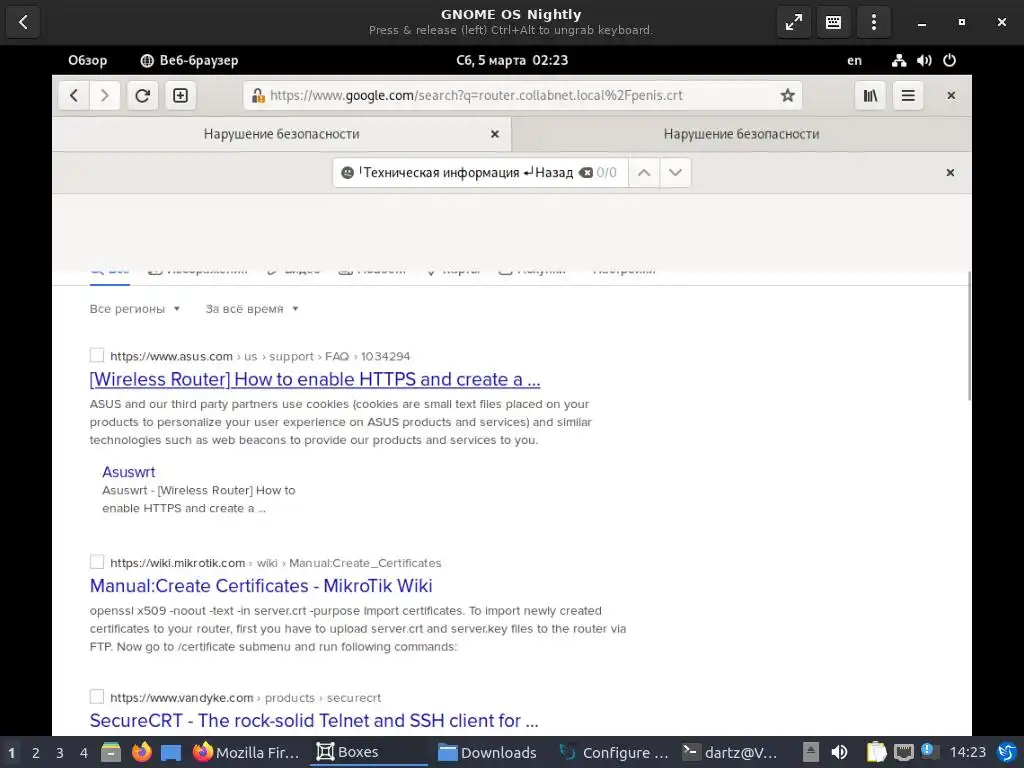Open SecureCRT rock-solid Telnet result link
The image size is (1024, 768).
pos(314,720)
